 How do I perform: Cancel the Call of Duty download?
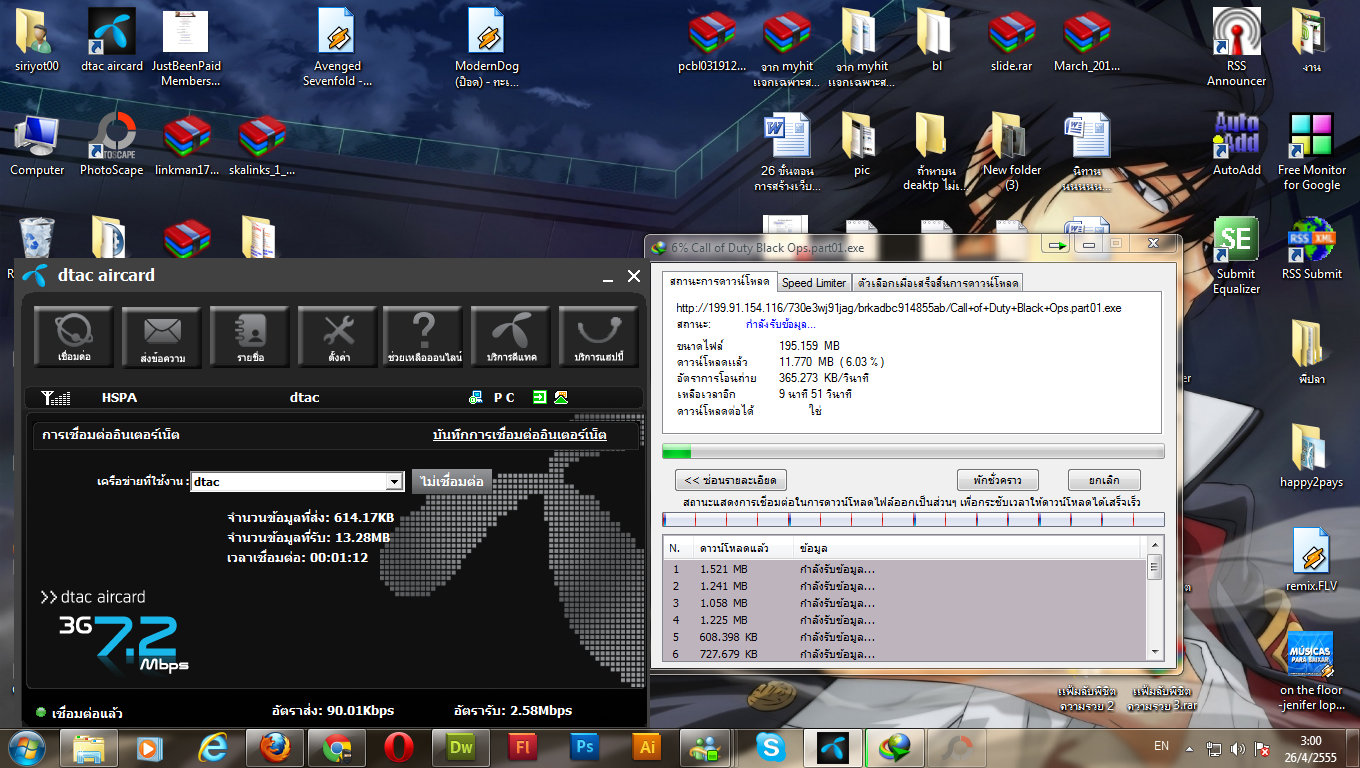1104,480
